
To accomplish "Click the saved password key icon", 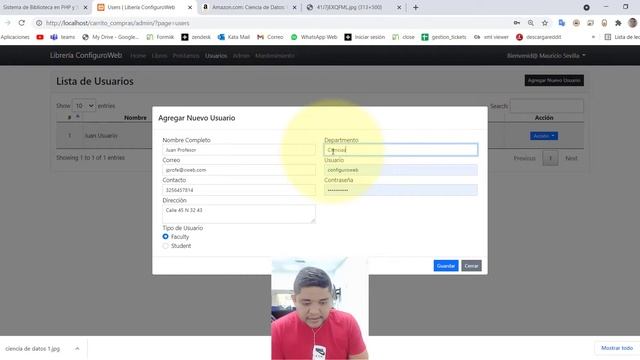I will click(x=517, y=23).
